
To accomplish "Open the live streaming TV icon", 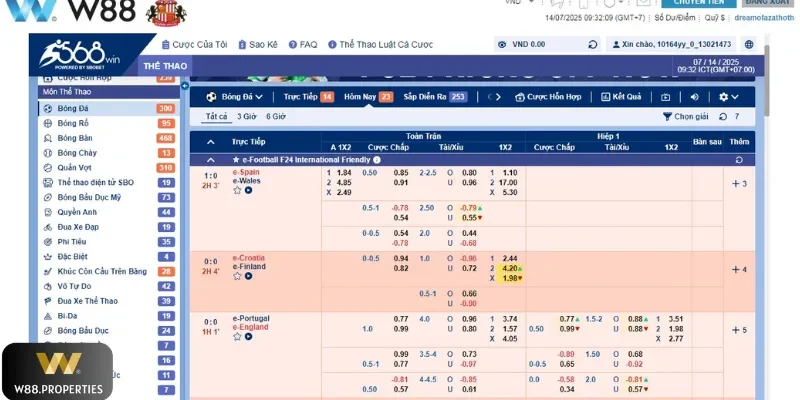I will pyautogui.click(x=665, y=97).
